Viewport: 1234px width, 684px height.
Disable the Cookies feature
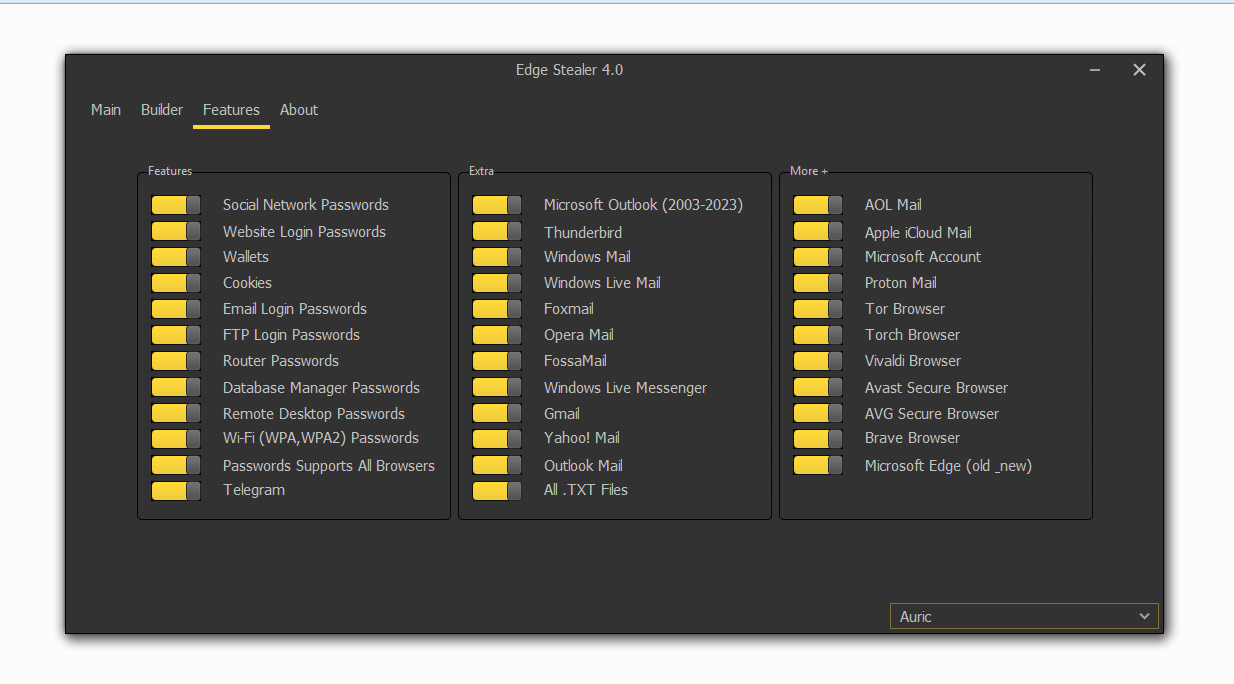pyautogui.click(x=176, y=282)
